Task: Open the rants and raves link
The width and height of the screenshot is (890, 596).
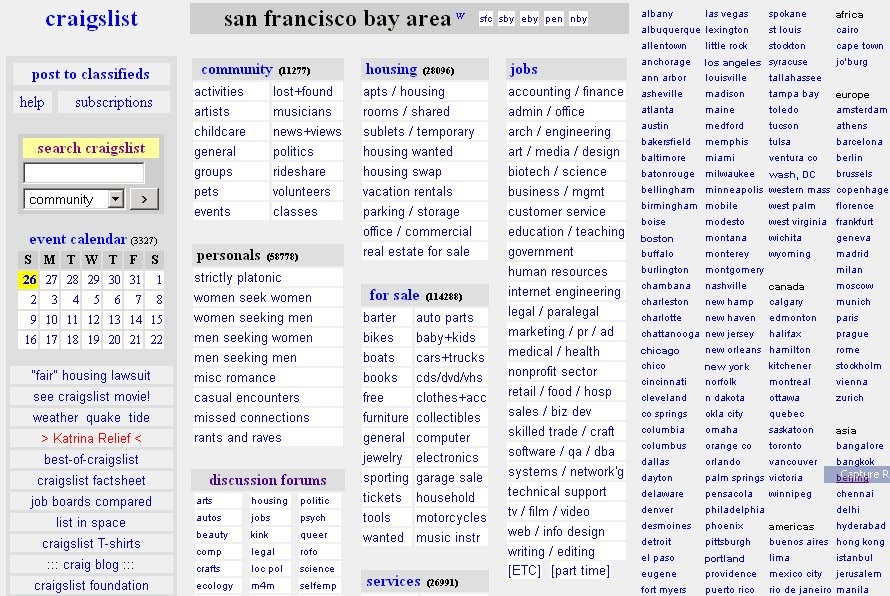Action: coord(237,438)
